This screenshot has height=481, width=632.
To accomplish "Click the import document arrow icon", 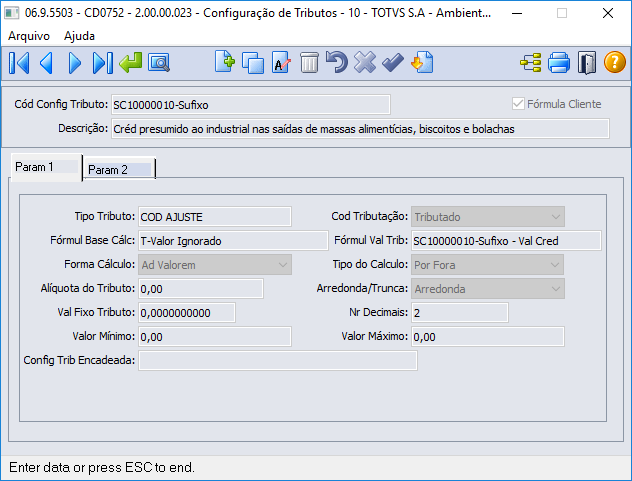I will coord(422,62).
